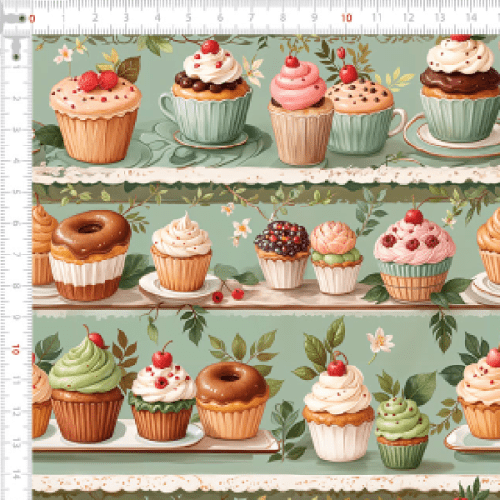Click the red 0 on the horizontal ruler
Viewport: 500px width, 500px height.
coord(32,19)
